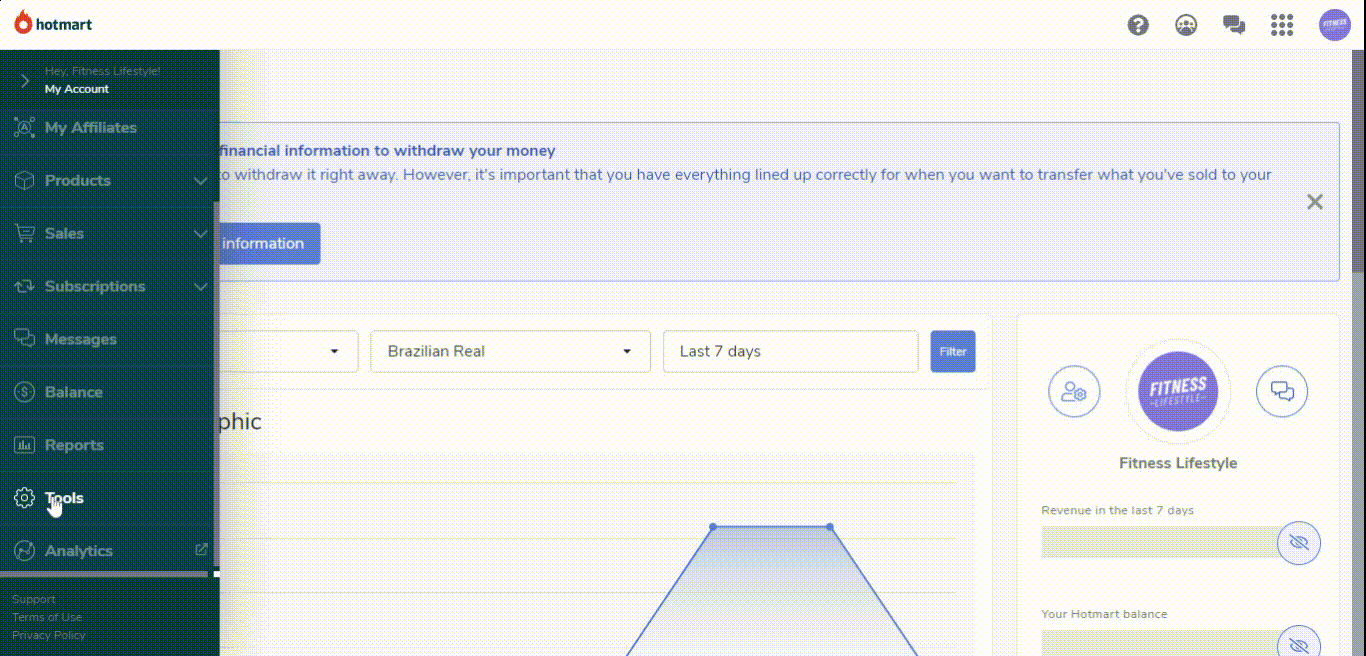Open the community smiley icon in header
1366x656 pixels.
click(x=1186, y=25)
